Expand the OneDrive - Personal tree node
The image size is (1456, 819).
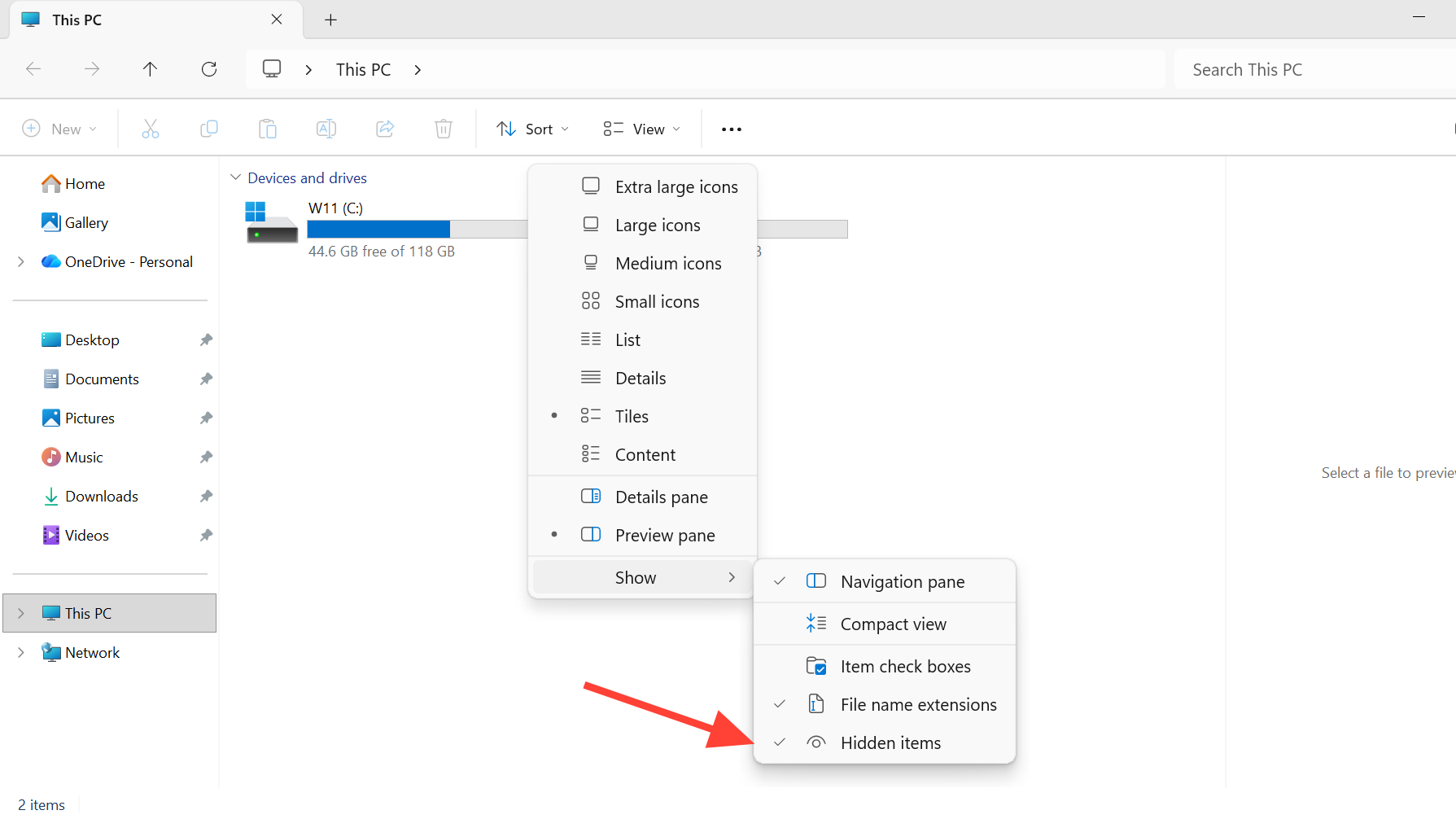point(21,261)
